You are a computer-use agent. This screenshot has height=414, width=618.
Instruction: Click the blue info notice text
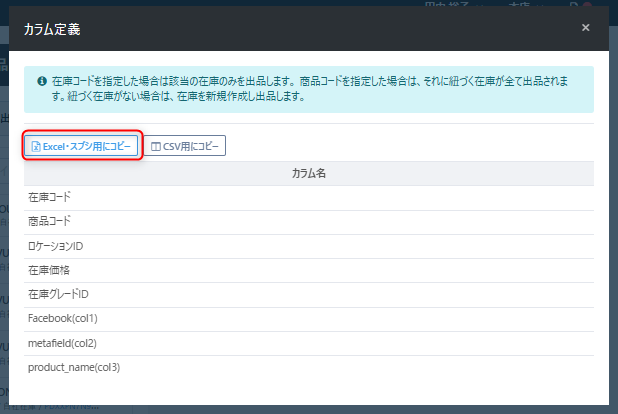click(310, 89)
